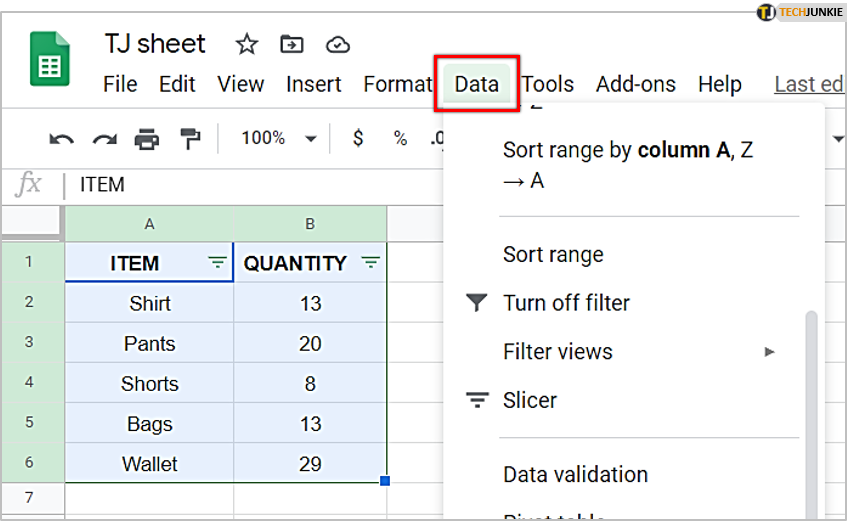851x521 pixels.
Task: Open the View menu
Action: [240, 84]
